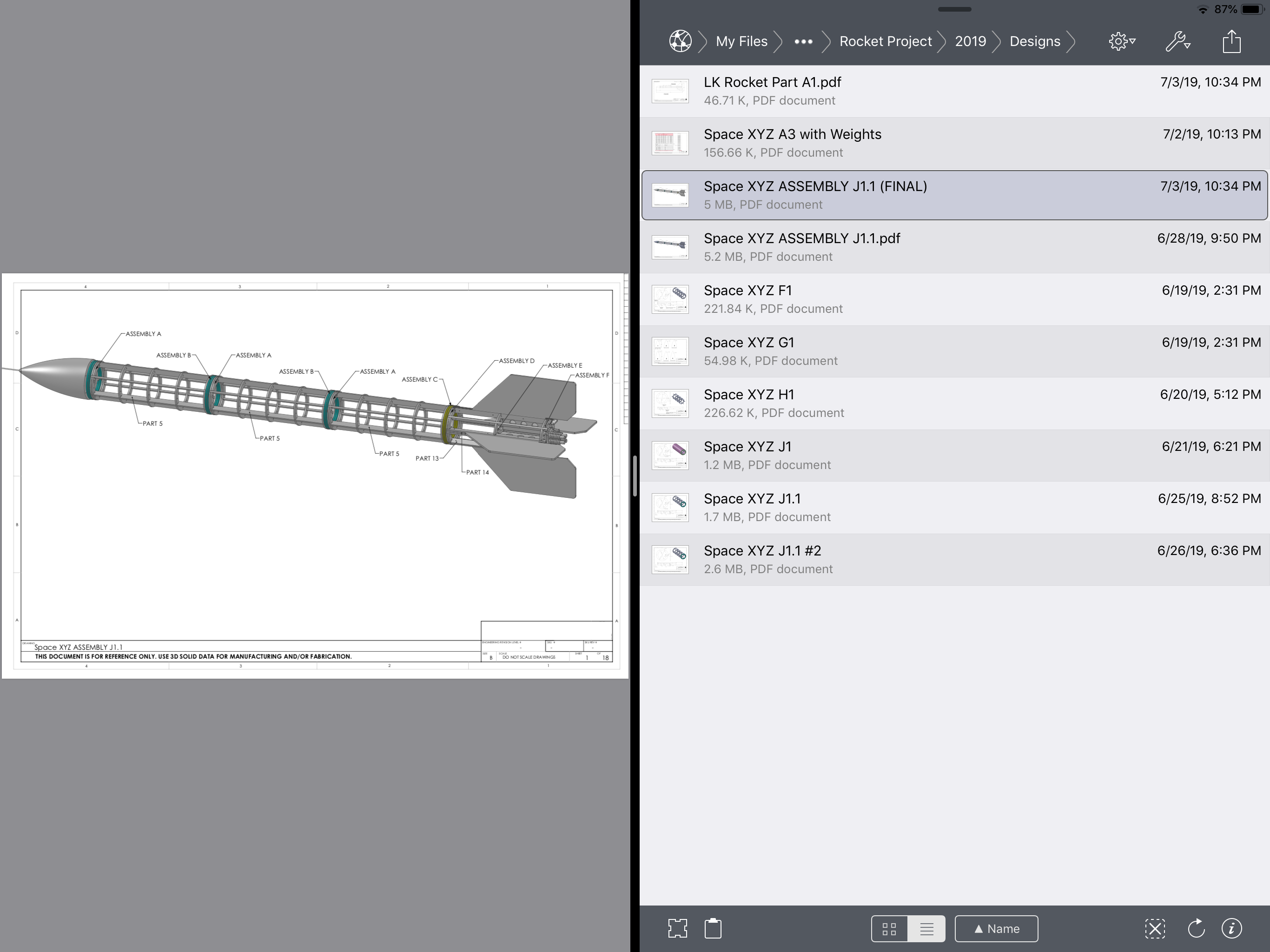The width and height of the screenshot is (1270, 952).
Task: Open LK Rocket Part A1.pdf
Action: pyautogui.click(x=954, y=91)
